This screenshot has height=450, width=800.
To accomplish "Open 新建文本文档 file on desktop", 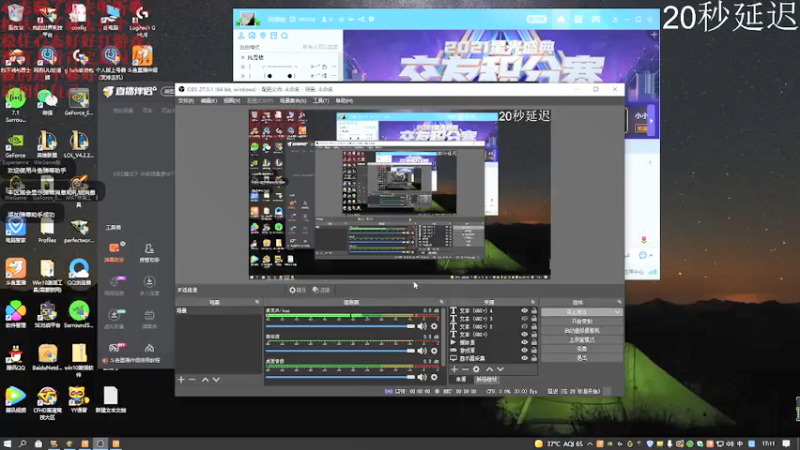I will (x=111, y=399).
